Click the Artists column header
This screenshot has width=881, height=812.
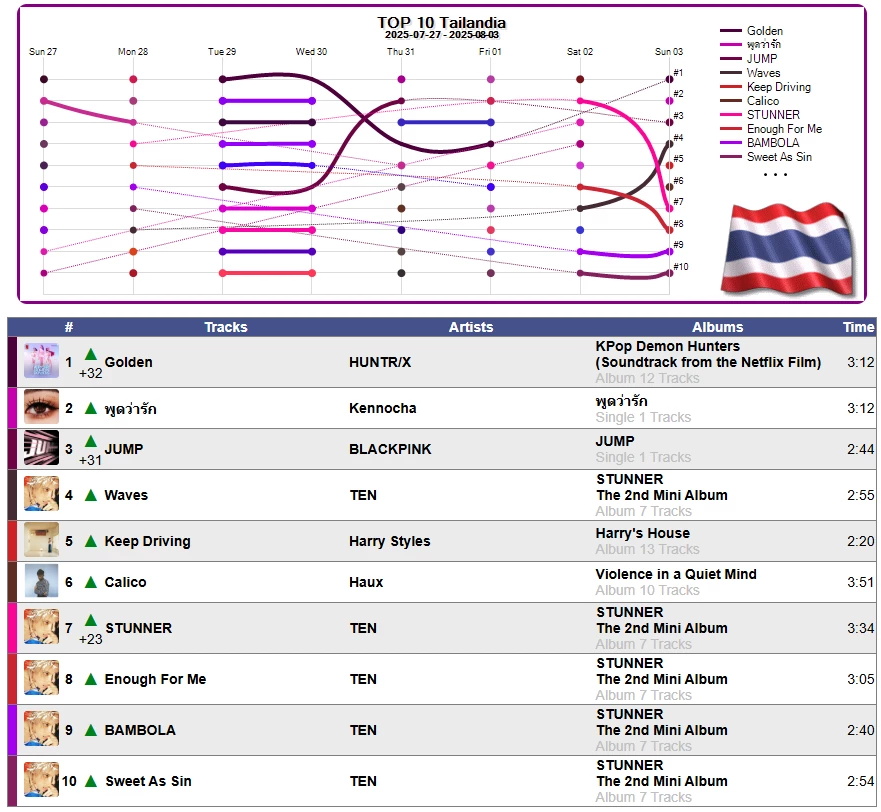[x=471, y=327]
